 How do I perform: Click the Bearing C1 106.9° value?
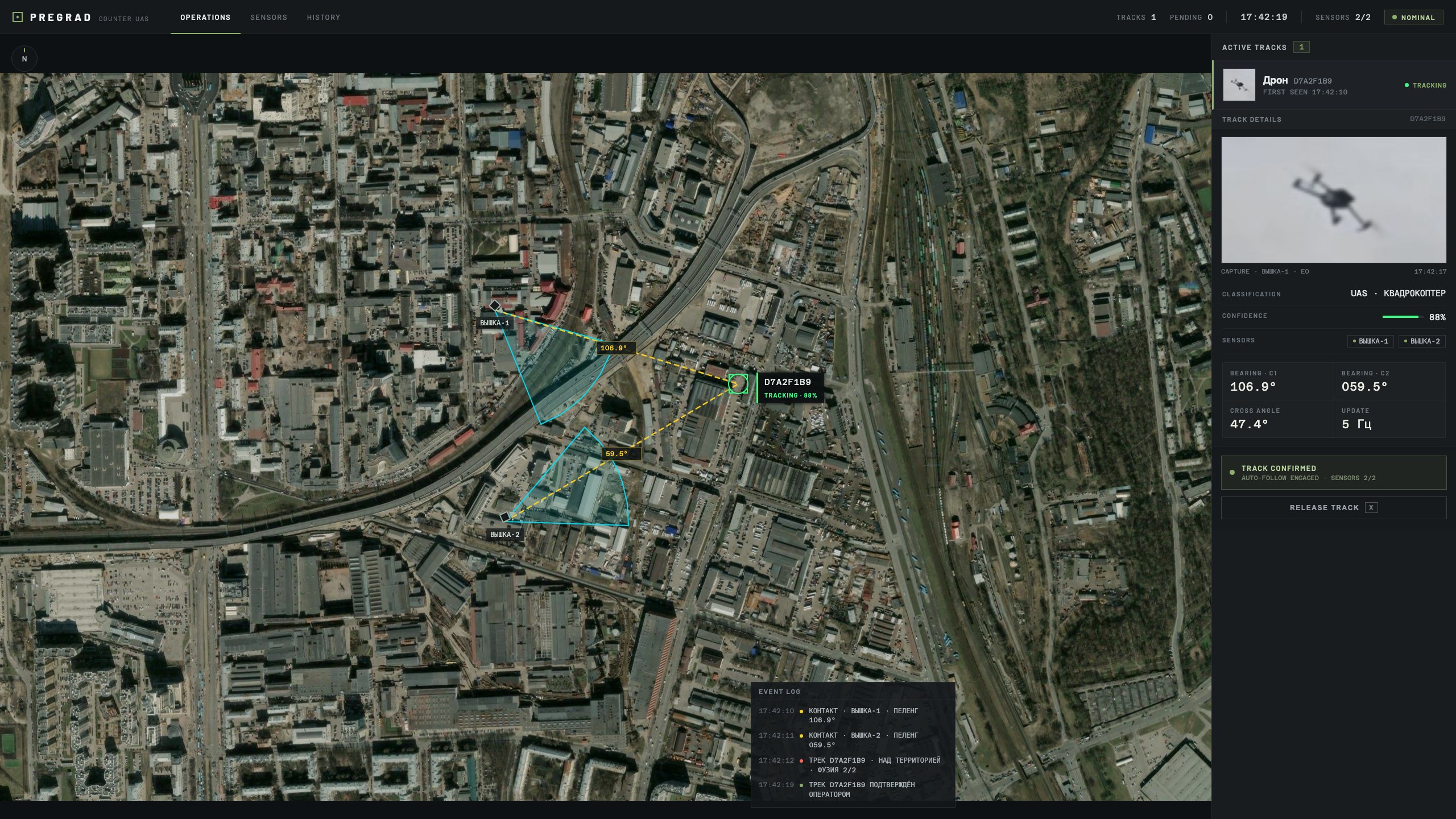click(1253, 387)
